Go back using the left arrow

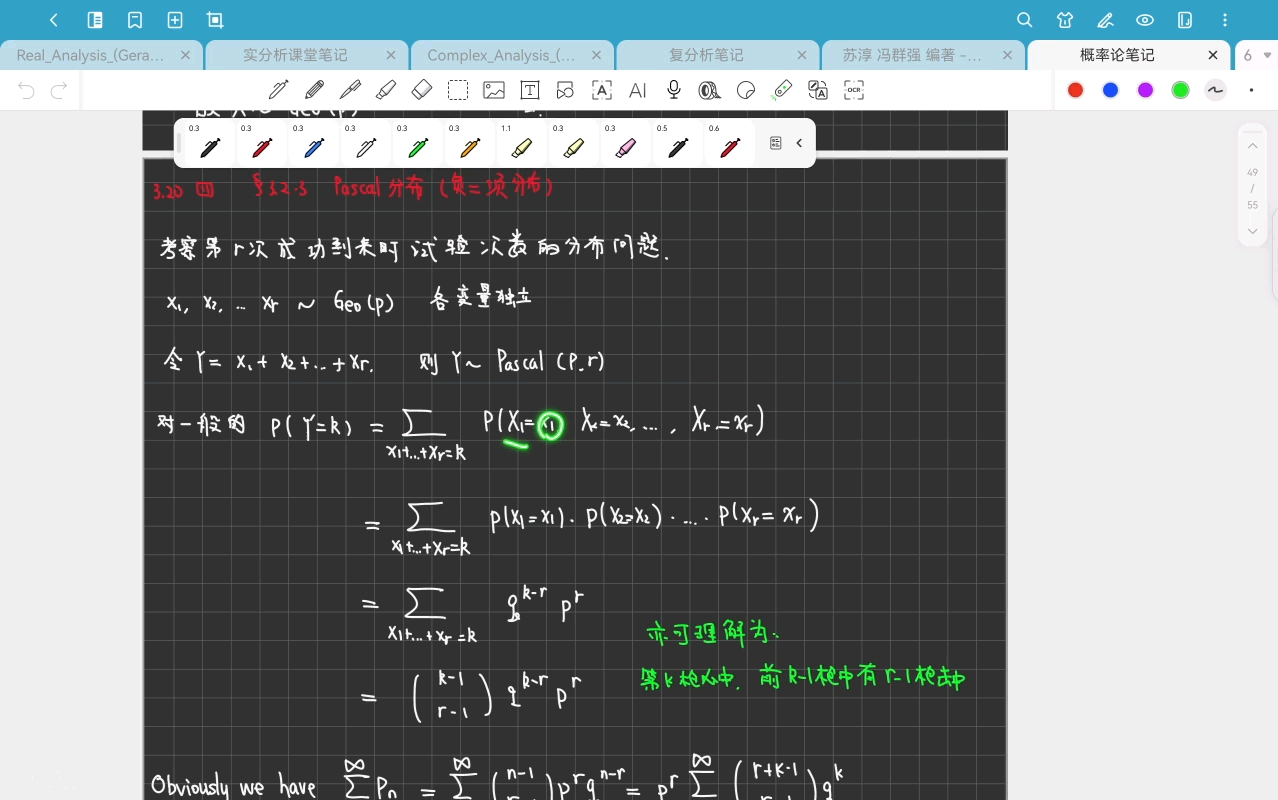point(54,20)
